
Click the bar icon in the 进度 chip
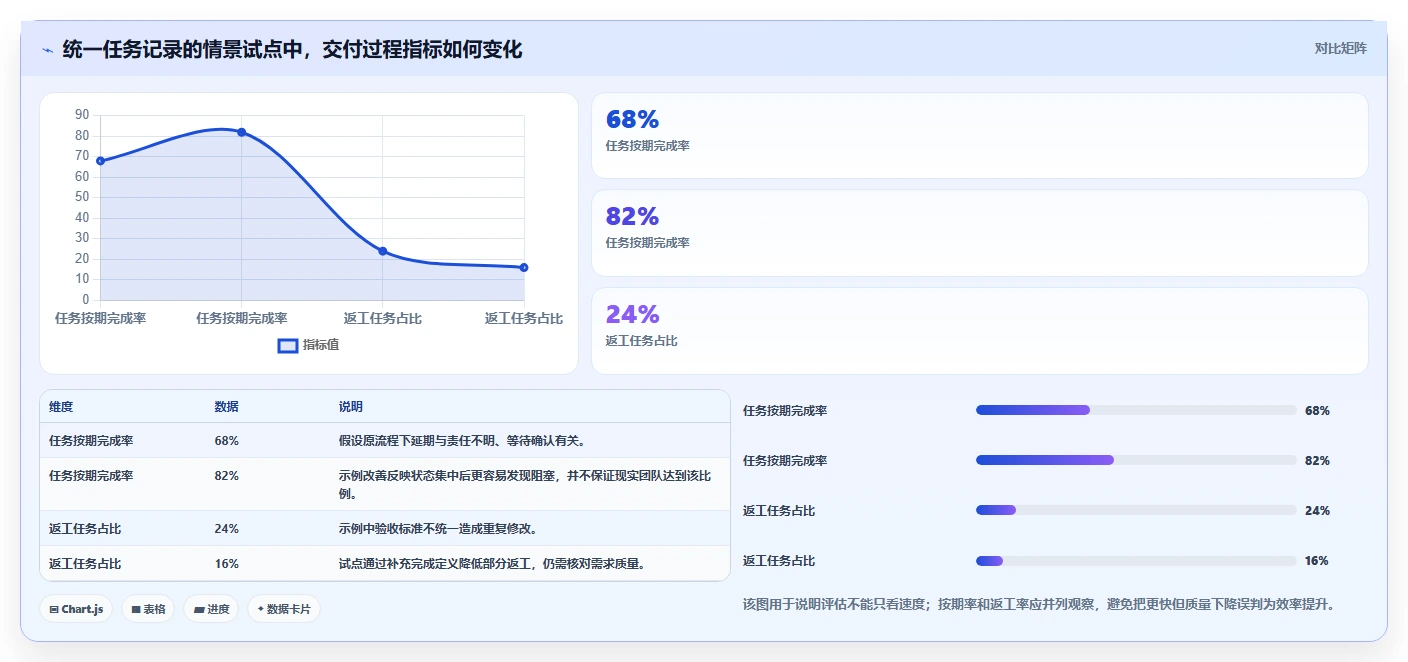pyautogui.click(x=198, y=609)
